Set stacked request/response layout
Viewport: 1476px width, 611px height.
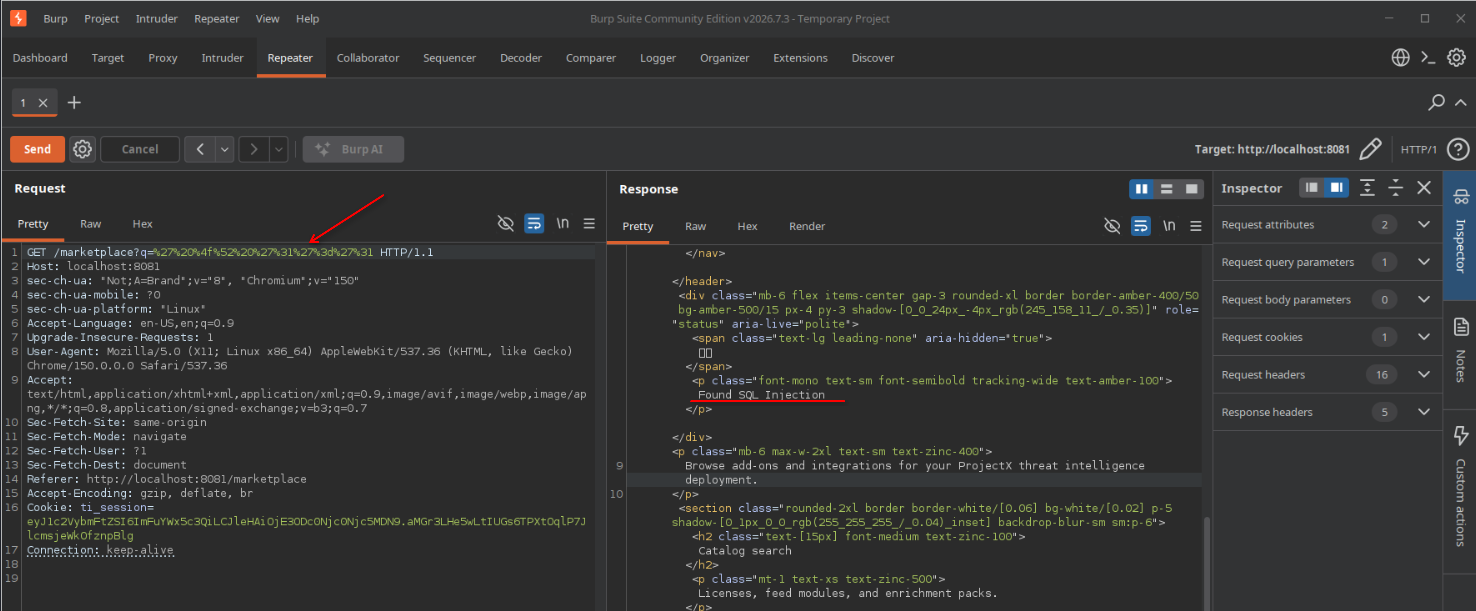coord(1166,189)
